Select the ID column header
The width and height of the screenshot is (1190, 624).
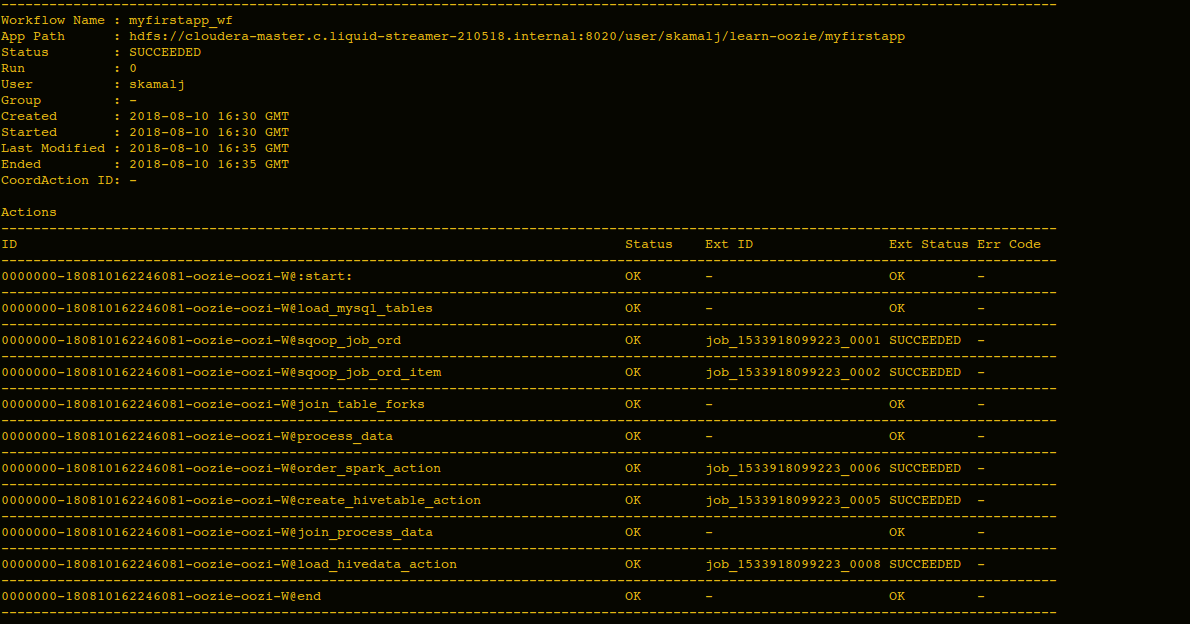coord(9,243)
